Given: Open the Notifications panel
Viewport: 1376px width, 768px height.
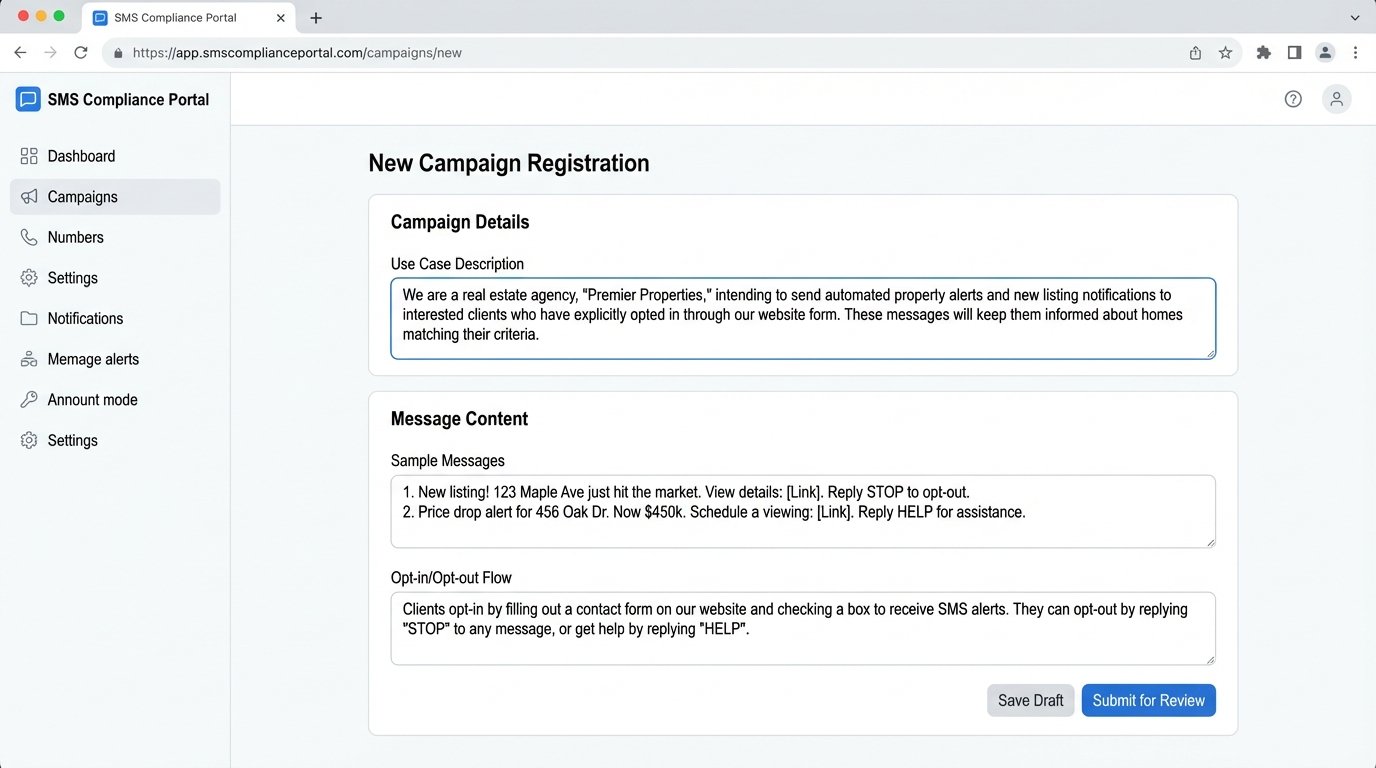Looking at the screenshot, I should (85, 318).
